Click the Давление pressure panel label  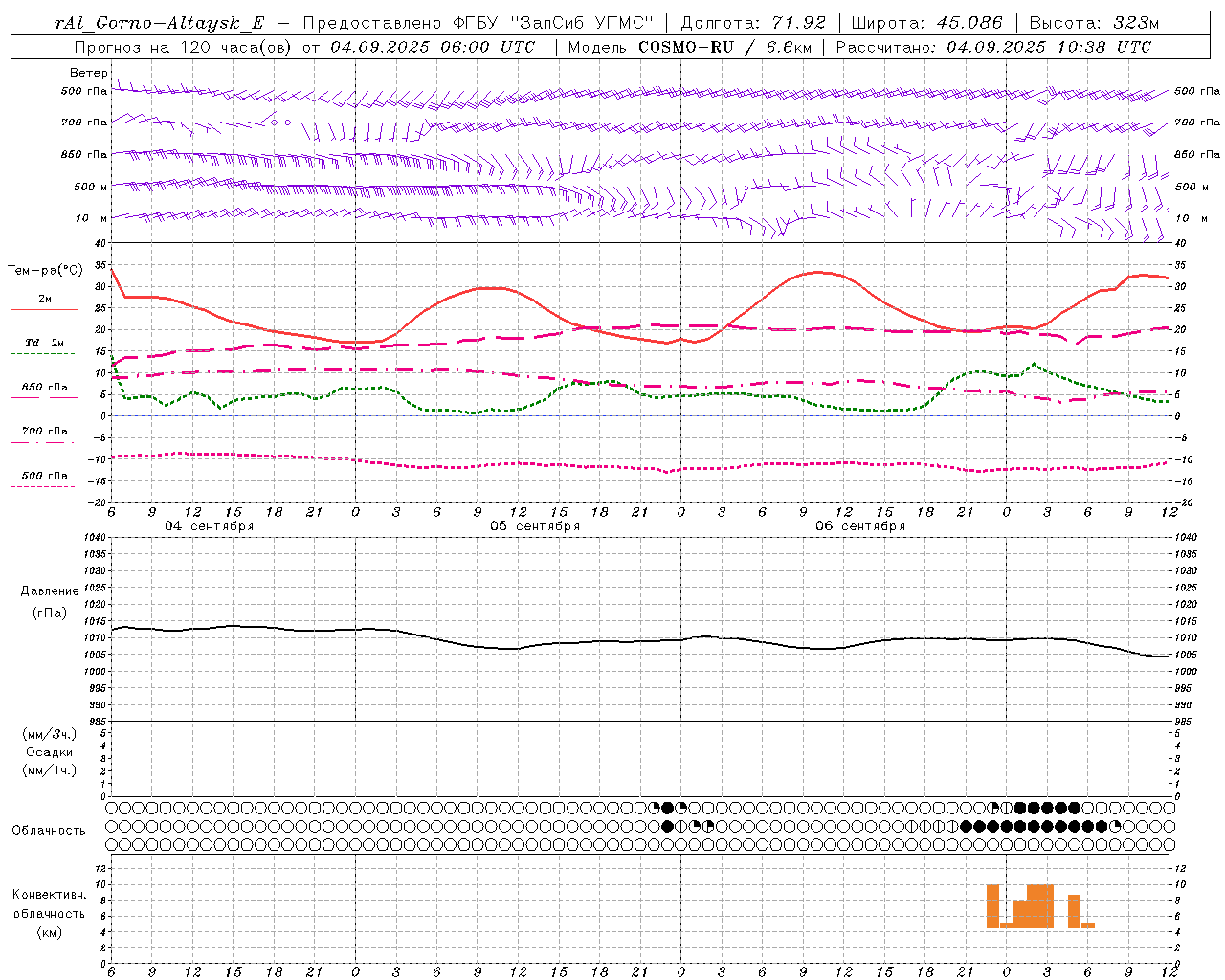pos(50,591)
